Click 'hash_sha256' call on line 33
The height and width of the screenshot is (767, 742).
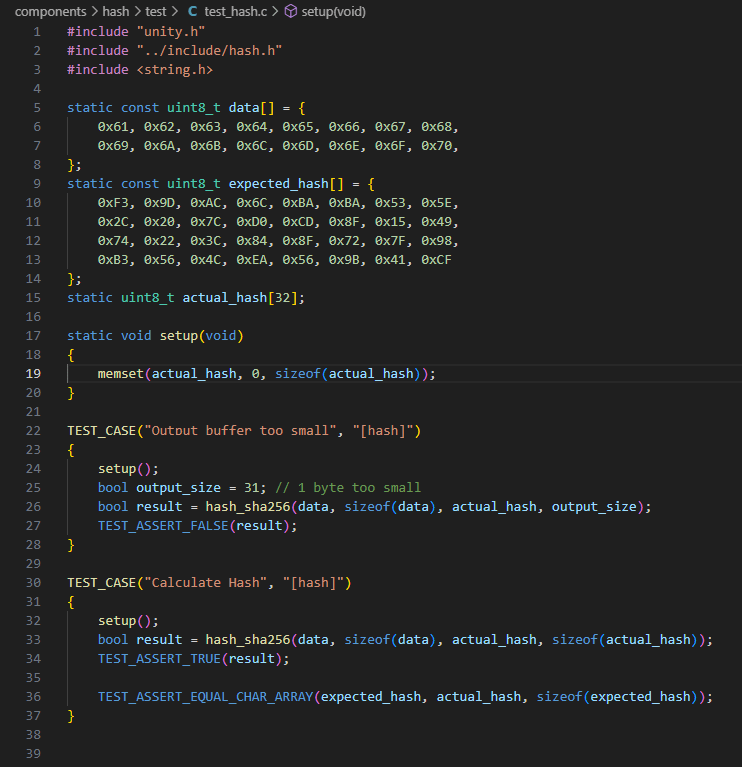(x=247, y=640)
